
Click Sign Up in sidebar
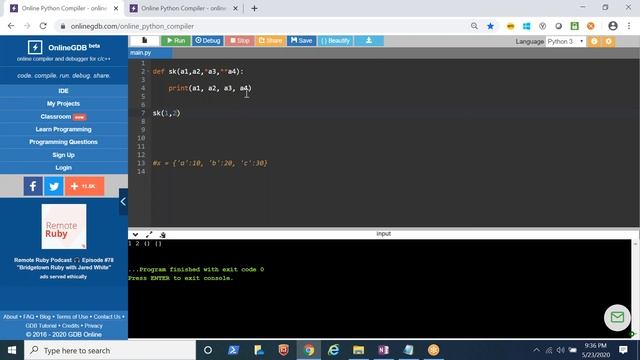[x=63, y=155]
